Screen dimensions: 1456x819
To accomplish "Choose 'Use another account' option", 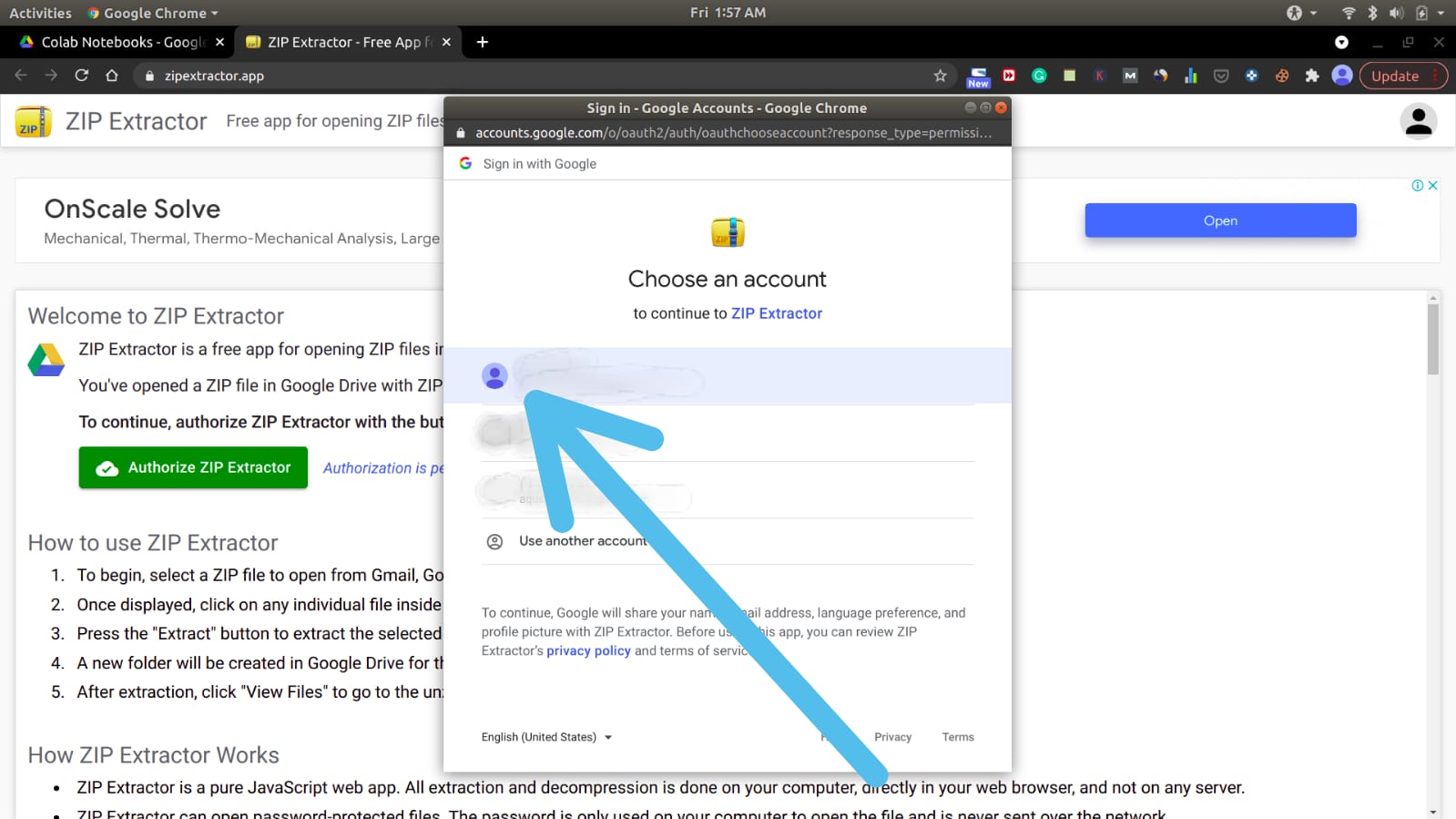I will click(728, 541).
